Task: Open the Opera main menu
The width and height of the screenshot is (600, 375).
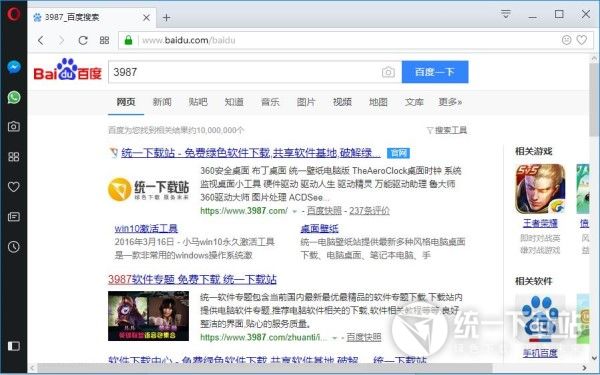Action: coord(14,14)
